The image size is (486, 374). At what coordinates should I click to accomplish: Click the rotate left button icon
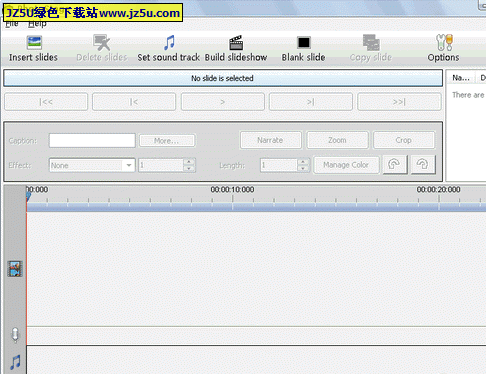click(x=395, y=165)
